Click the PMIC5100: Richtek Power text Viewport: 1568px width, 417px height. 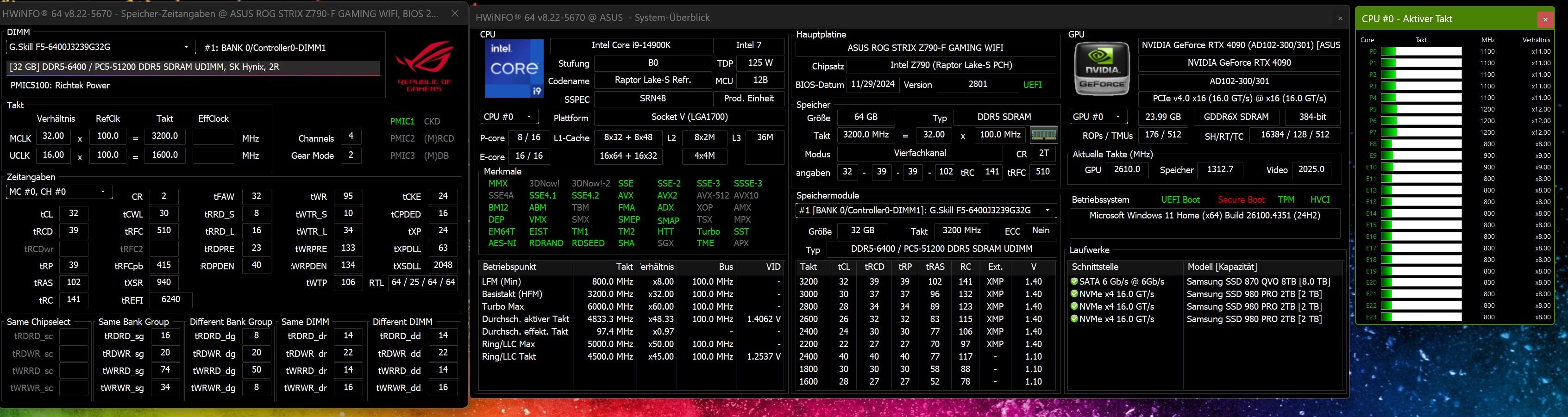point(60,86)
